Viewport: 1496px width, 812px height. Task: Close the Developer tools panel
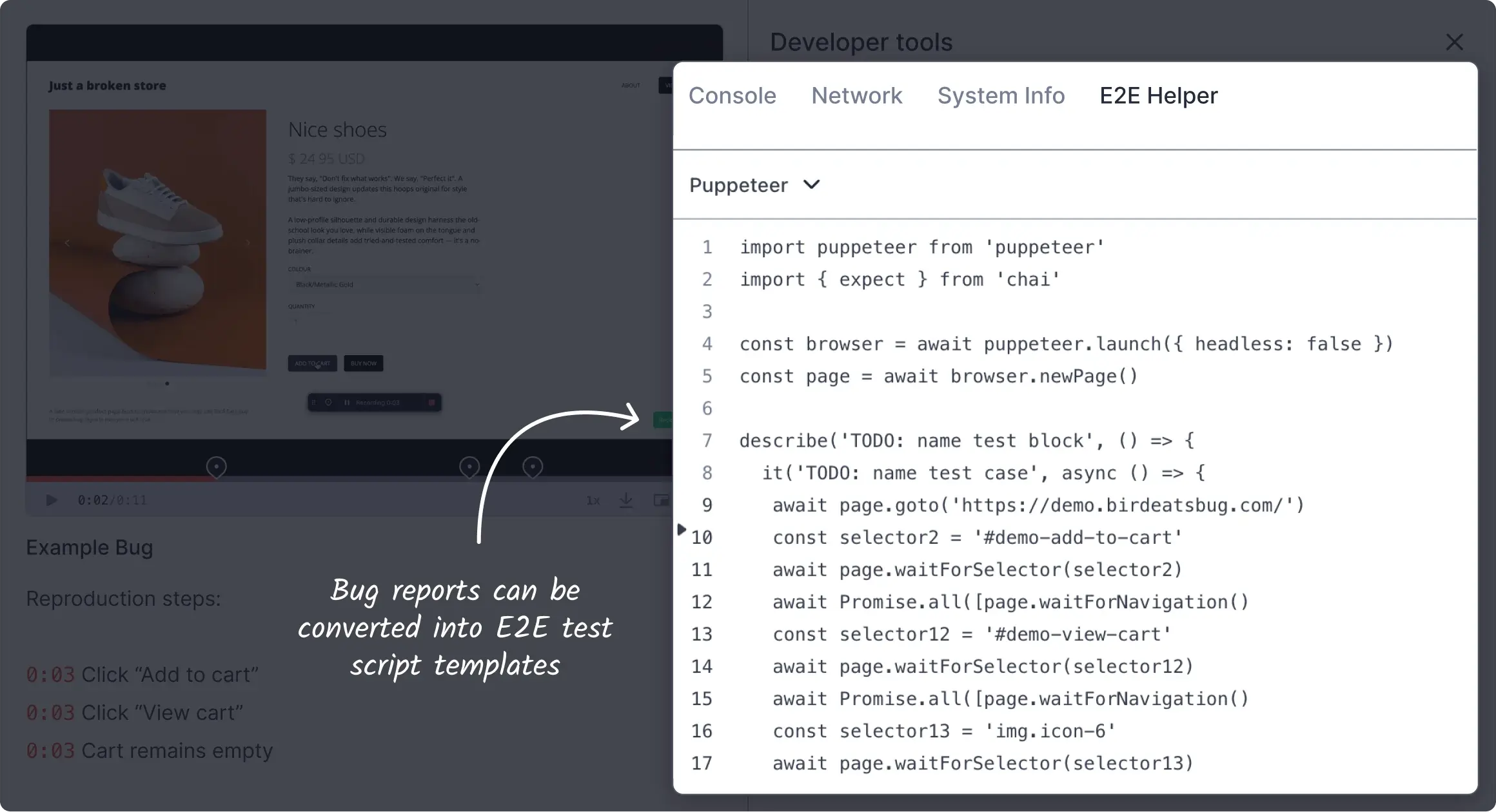click(1454, 43)
